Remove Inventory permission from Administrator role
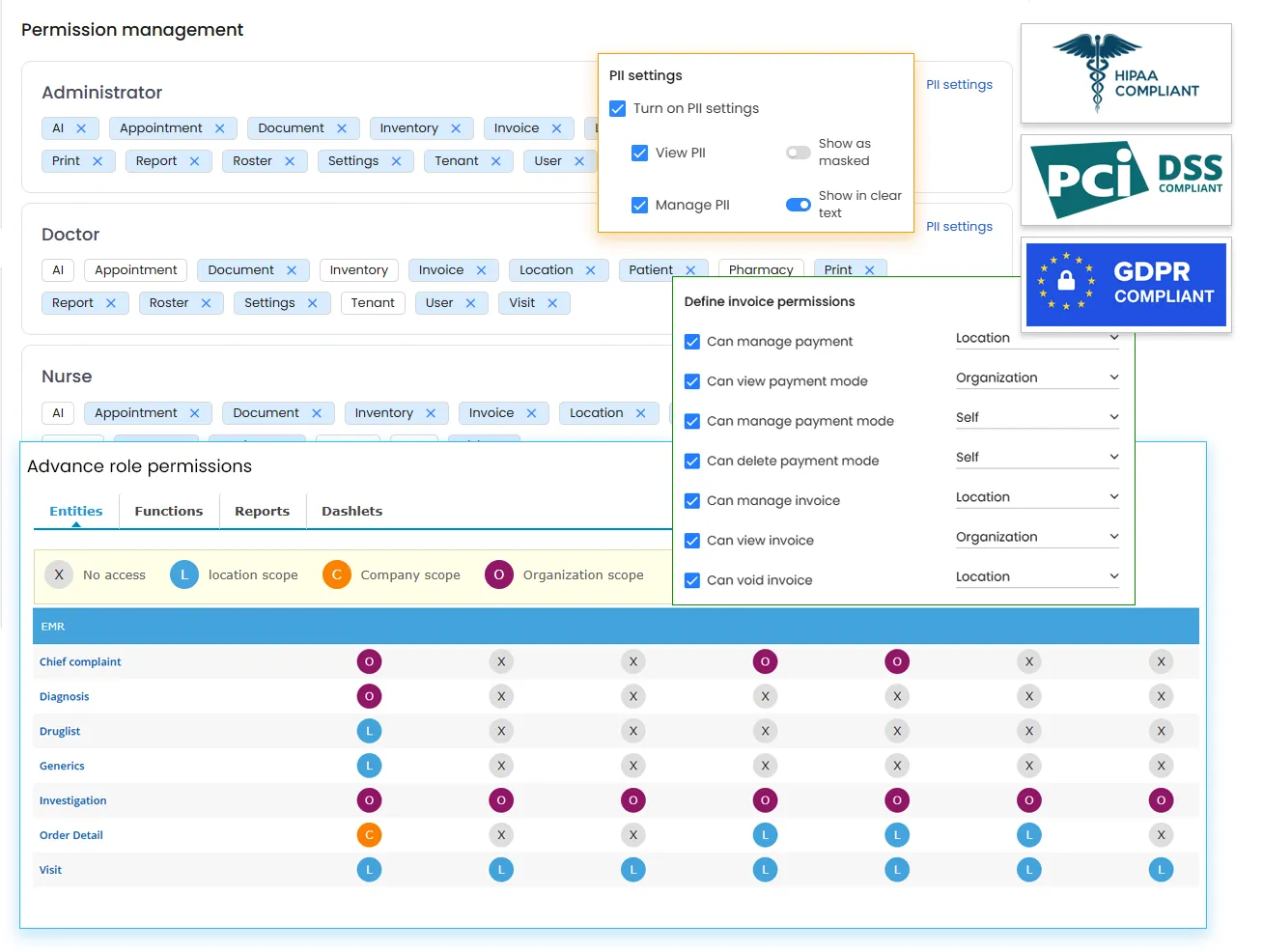Screen dimensions: 1263x952 click(x=456, y=128)
